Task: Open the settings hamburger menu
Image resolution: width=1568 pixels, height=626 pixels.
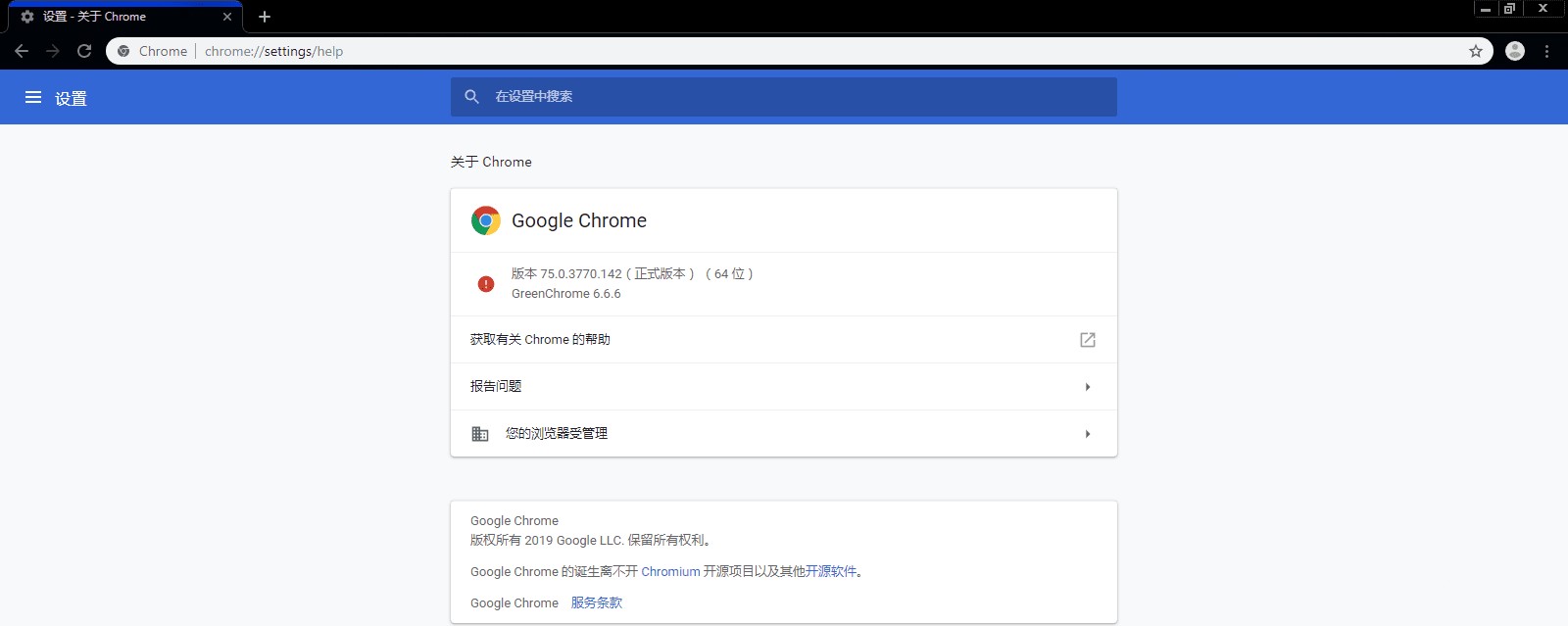Action: [33, 97]
